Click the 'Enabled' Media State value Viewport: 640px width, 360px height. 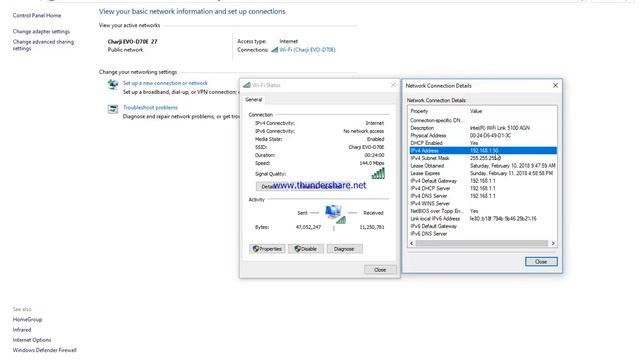pyautogui.click(x=376, y=139)
